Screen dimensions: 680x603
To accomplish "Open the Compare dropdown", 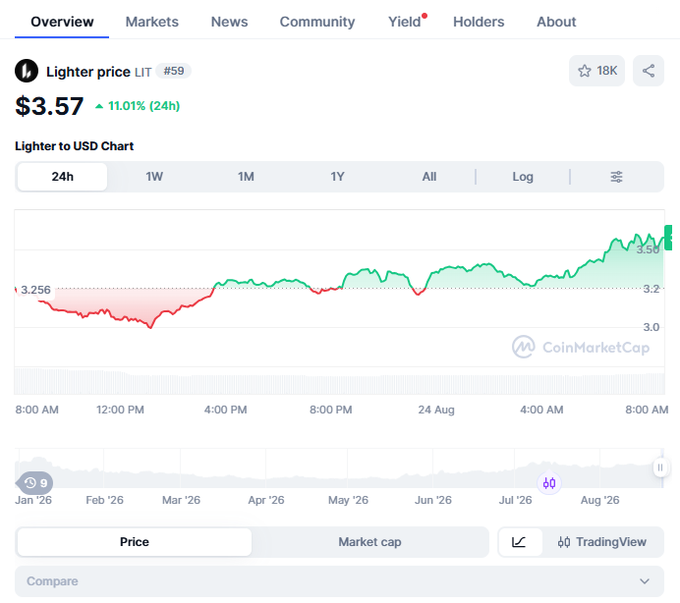I will point(339,581).
